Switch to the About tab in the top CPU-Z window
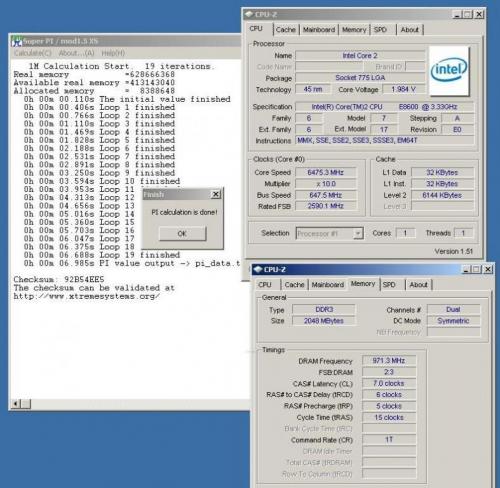This screenshot has width=500, height=488. coord(410,30)
